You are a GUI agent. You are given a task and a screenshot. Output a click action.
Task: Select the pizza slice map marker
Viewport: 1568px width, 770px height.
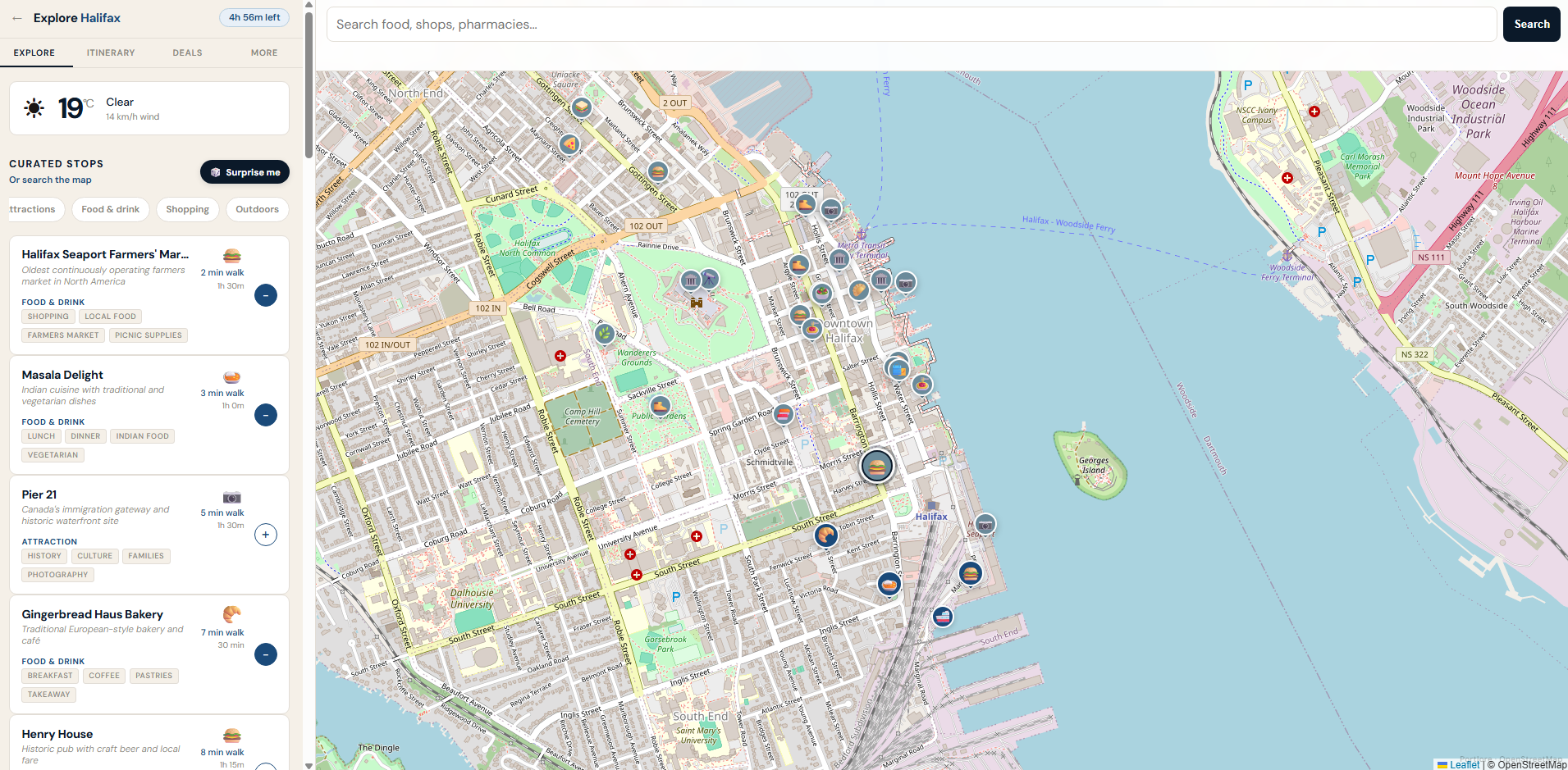(569, 145)
